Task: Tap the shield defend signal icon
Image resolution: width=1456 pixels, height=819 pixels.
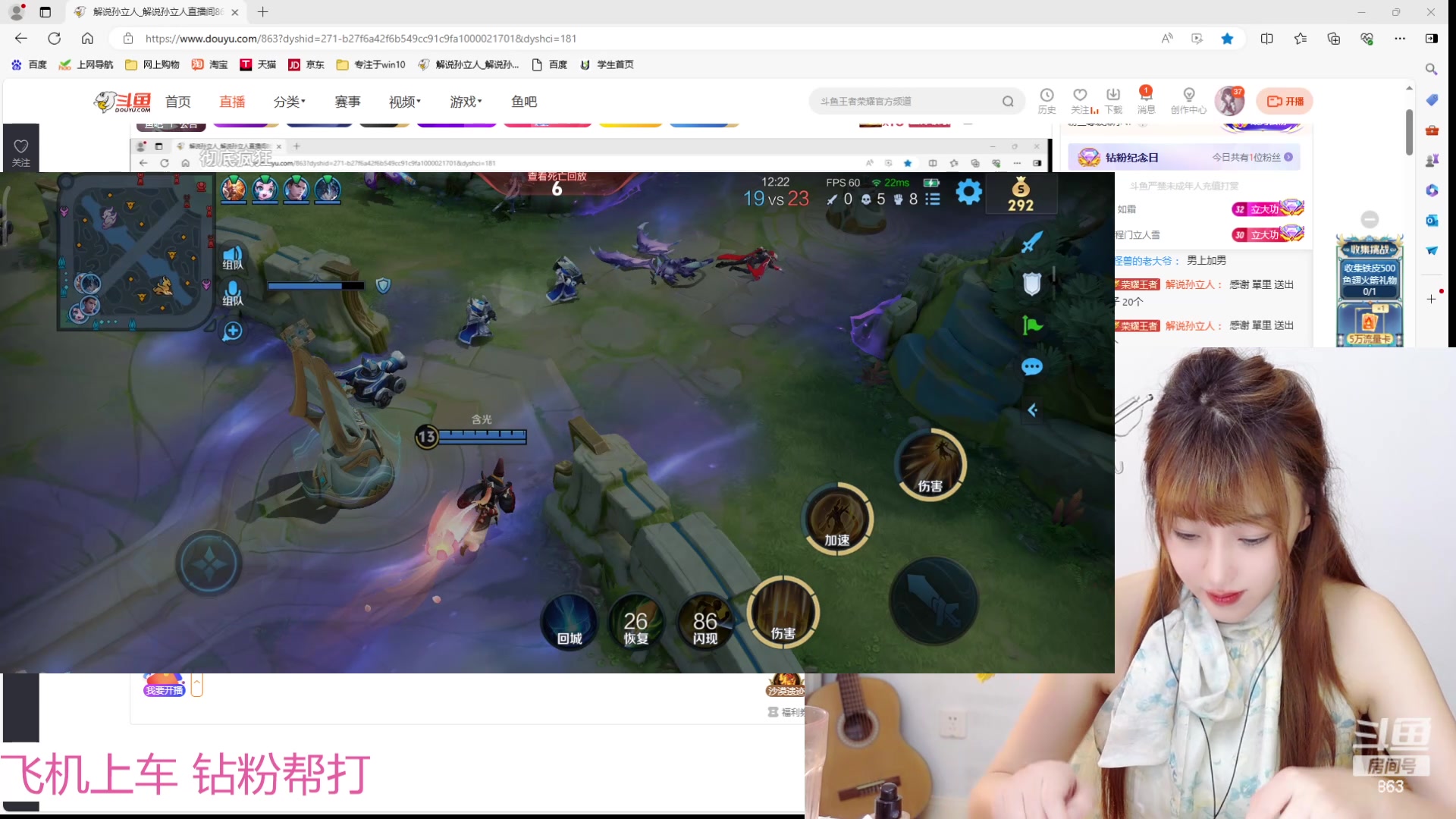Action: [x=1032, y=284]
